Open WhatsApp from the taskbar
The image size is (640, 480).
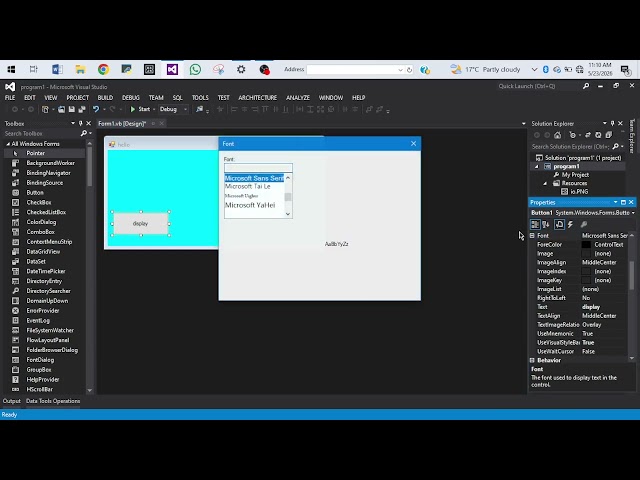[195, 70]
